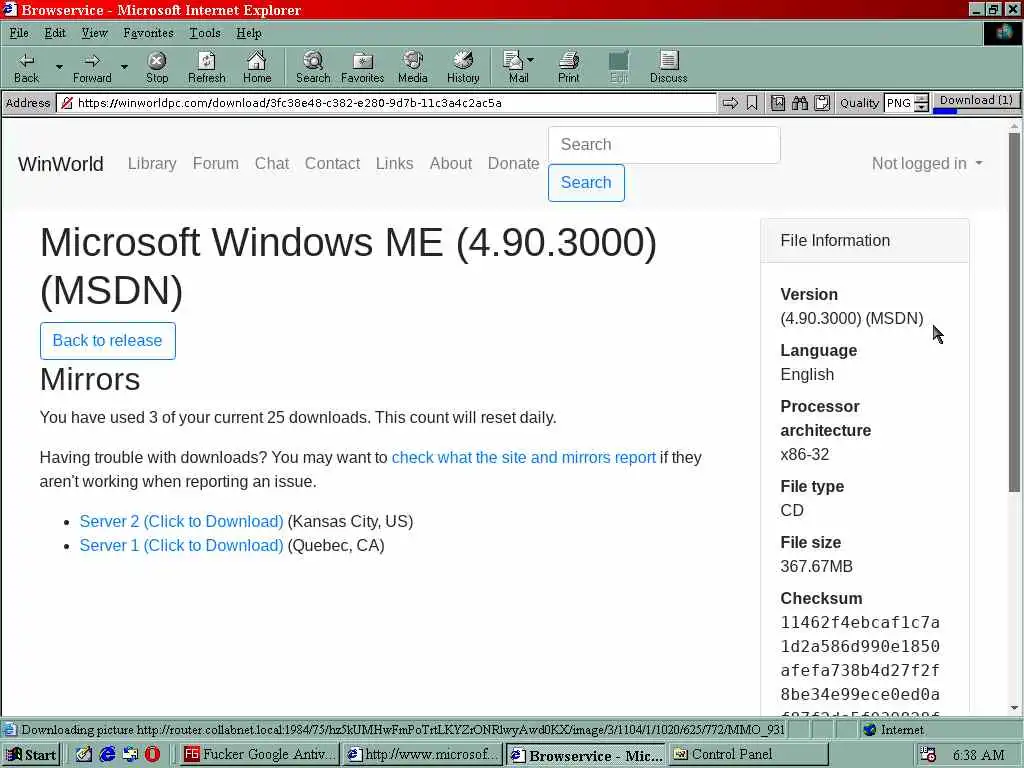Open the View menu
This screenshot has width=1024, height=768.
click(x=95, y=33)
